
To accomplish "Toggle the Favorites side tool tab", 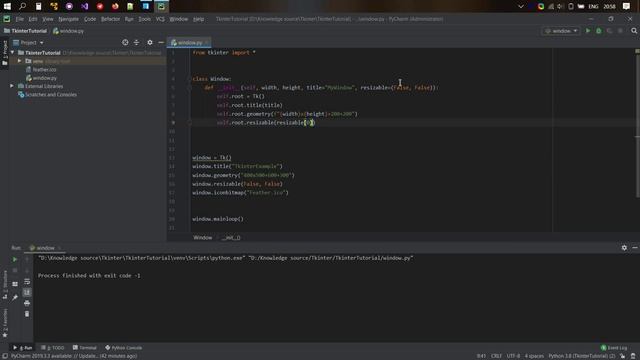I will coord(5,322).
